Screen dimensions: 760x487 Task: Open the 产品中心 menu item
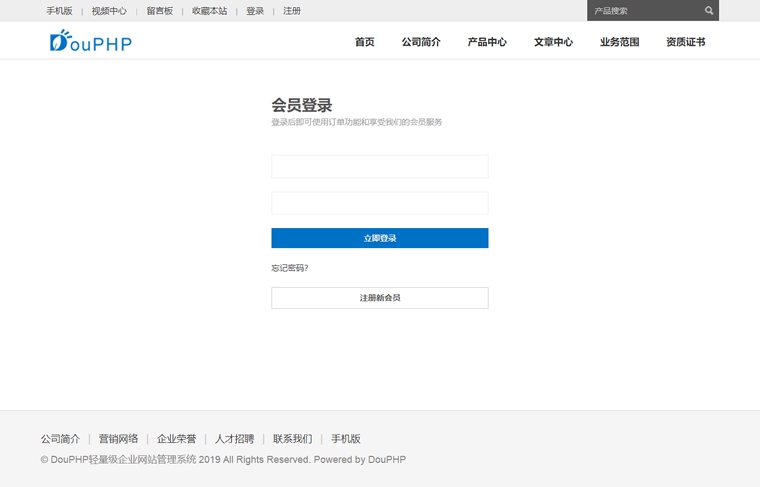click(487, 42)
